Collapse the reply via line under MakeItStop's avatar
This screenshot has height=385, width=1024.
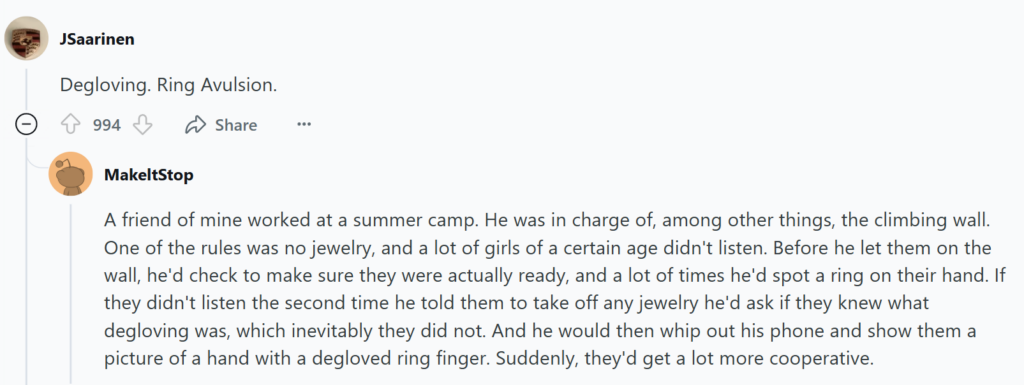pos(71,292)
